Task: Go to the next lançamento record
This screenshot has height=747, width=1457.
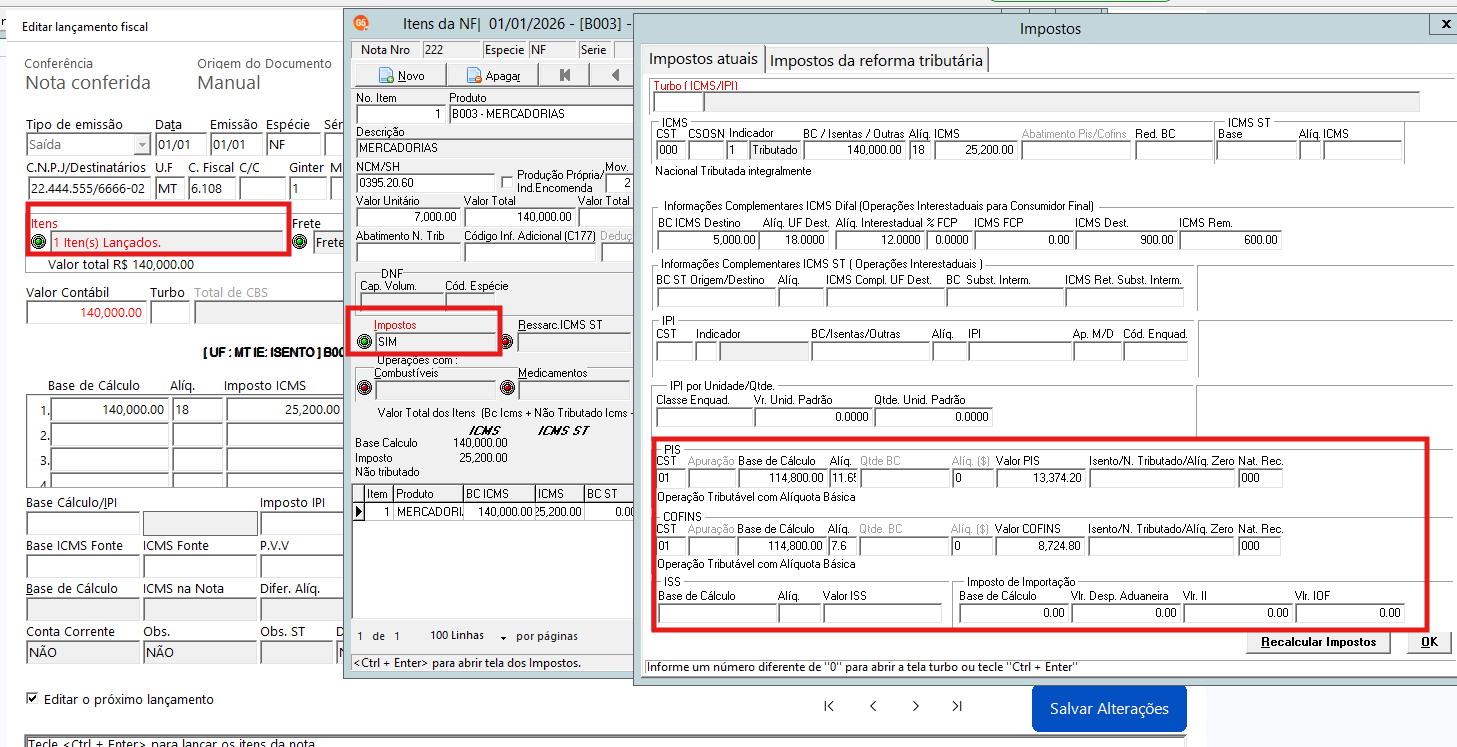Action: [915, 706]
